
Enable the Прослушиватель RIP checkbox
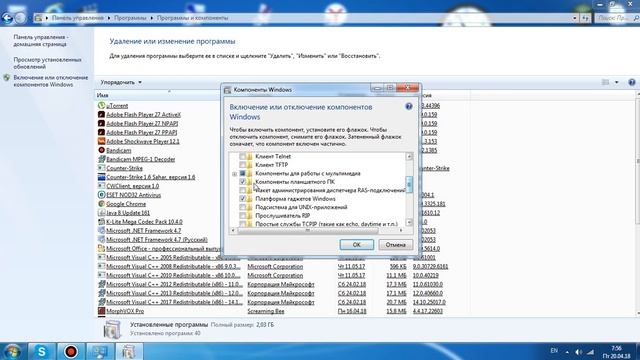tap(242, 216)
